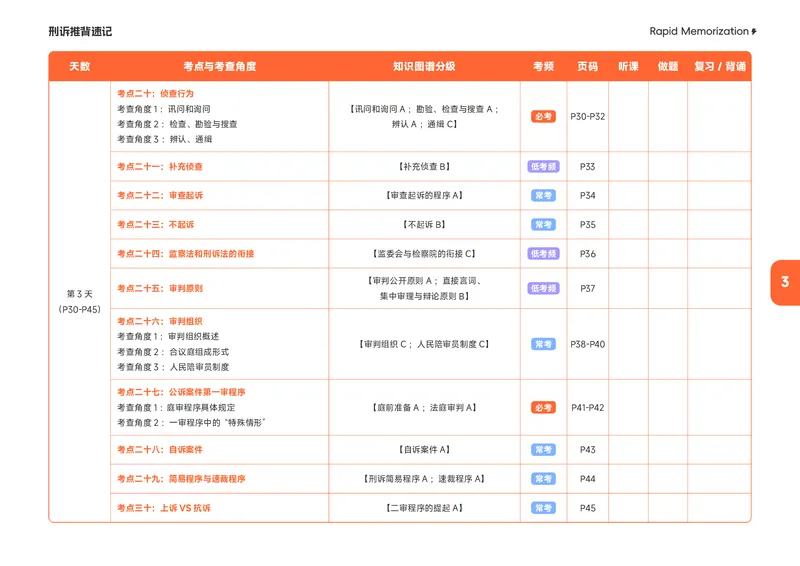The image size is (800, 566).
Task: Click page number P43
Action: pos(587,450)
